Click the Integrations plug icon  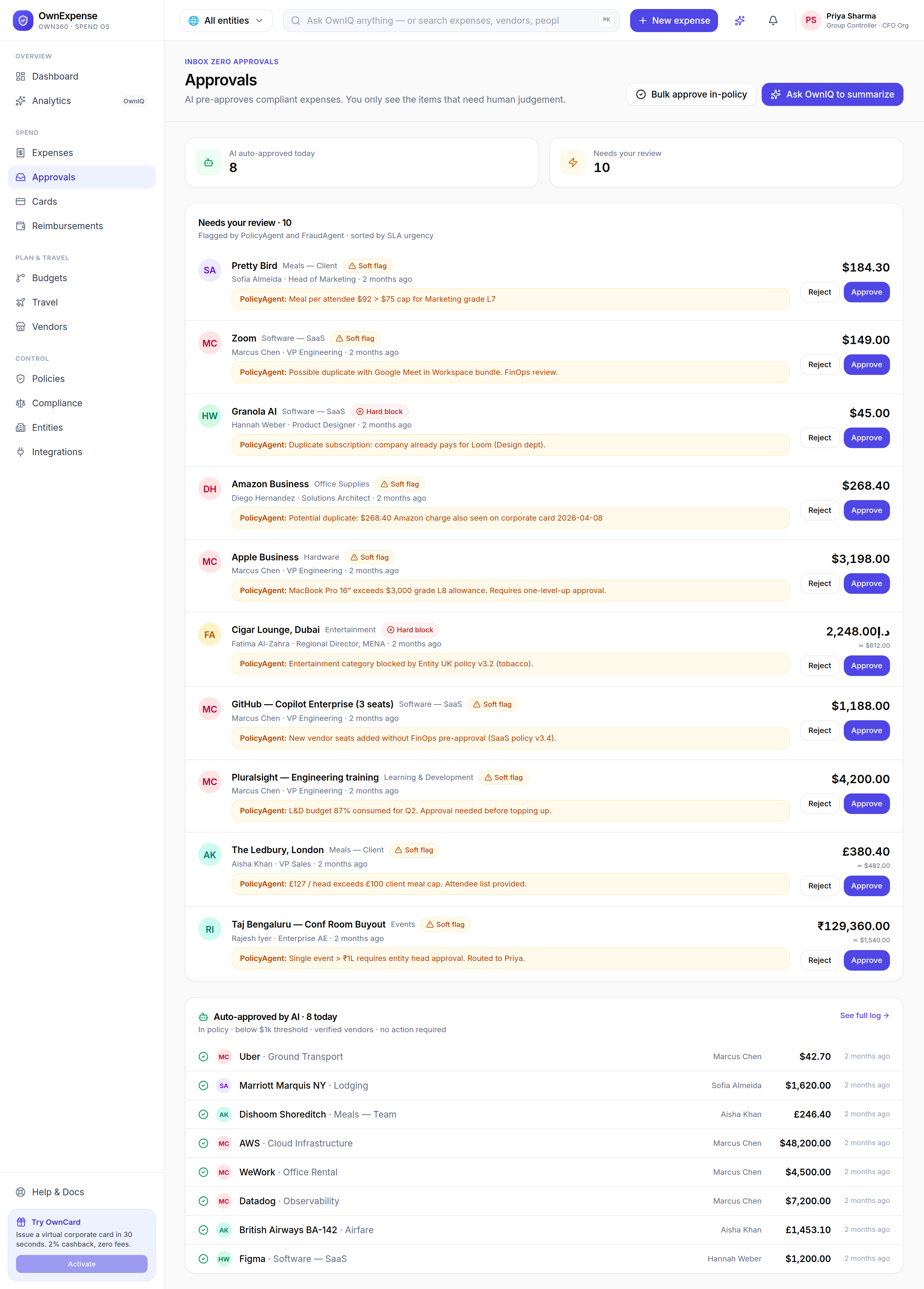click(21, 452)
